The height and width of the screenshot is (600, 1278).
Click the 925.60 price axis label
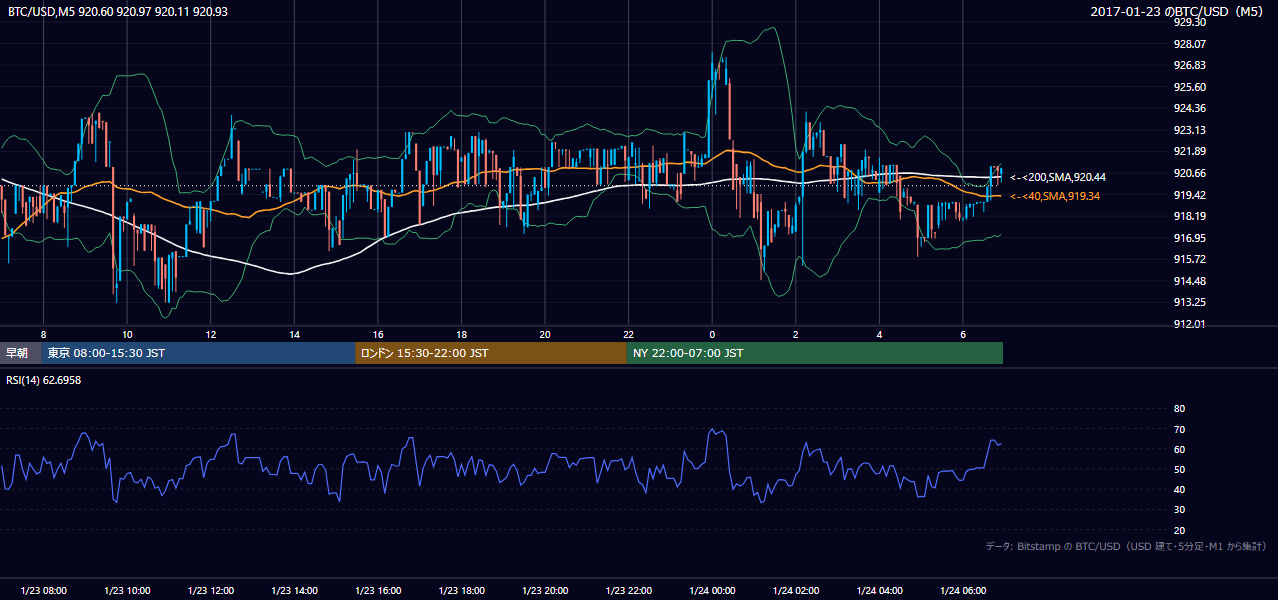pyautogui.click(x=1189, y=87)
